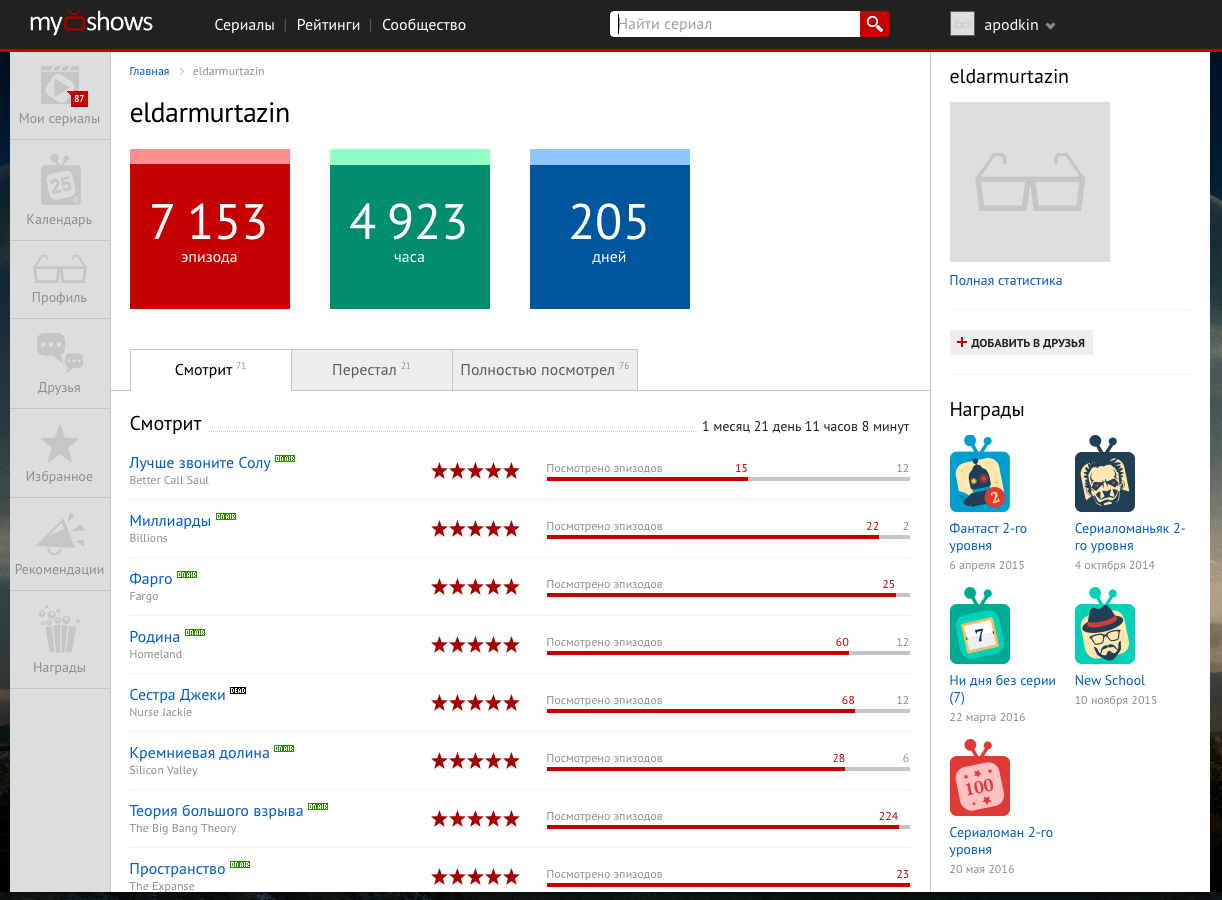Switch to the Полностью посмотрел tab
The height and width of the screenshot is (900, 1222).
(545, 370)
